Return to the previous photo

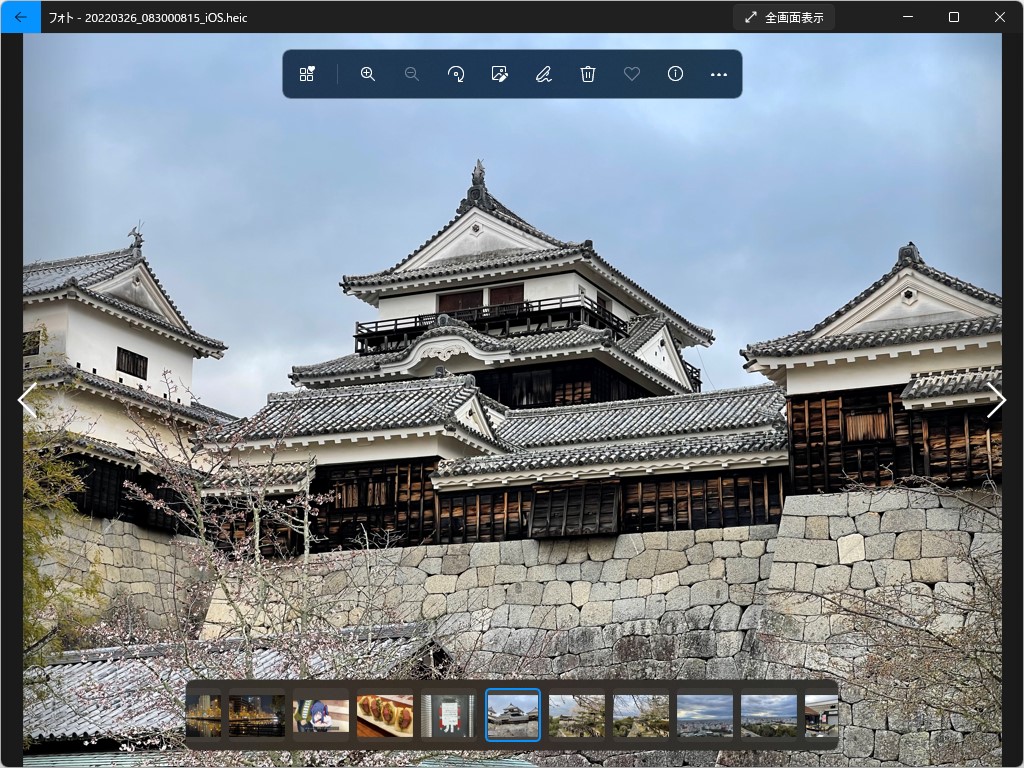pyautogui.click(x=28, y=400)
